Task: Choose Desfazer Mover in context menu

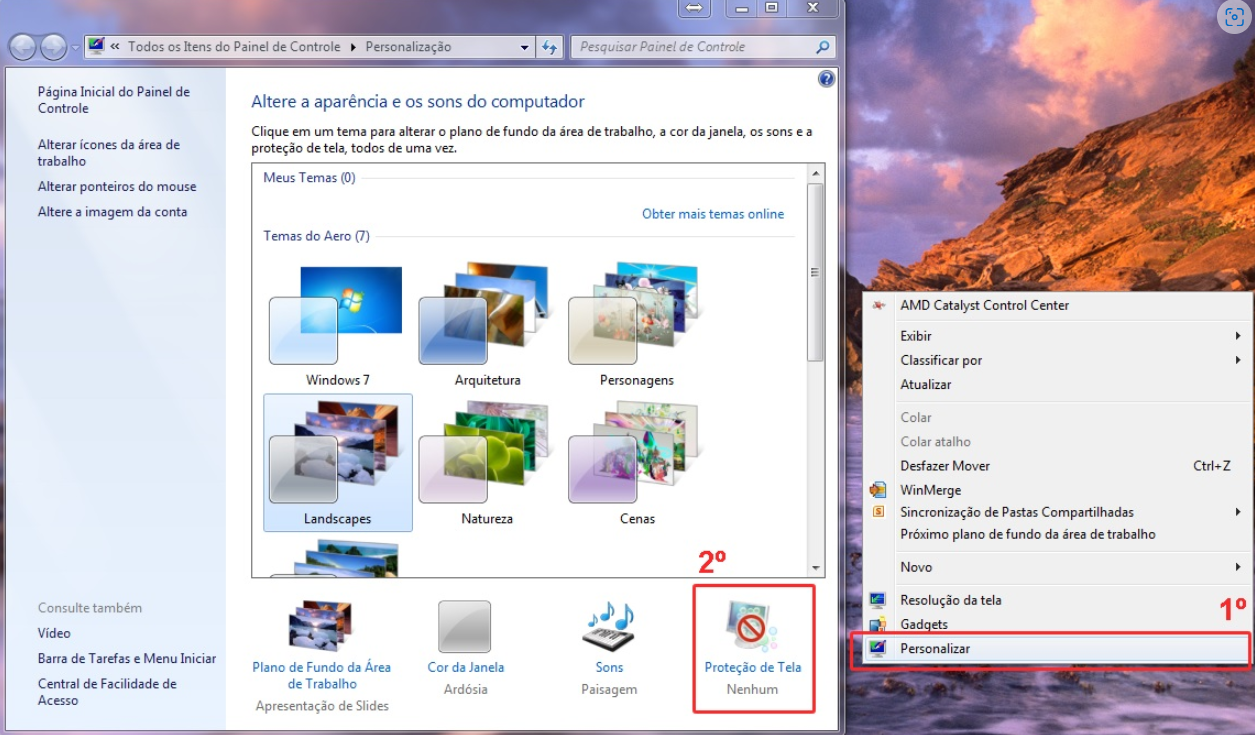Action: [945, 466]
